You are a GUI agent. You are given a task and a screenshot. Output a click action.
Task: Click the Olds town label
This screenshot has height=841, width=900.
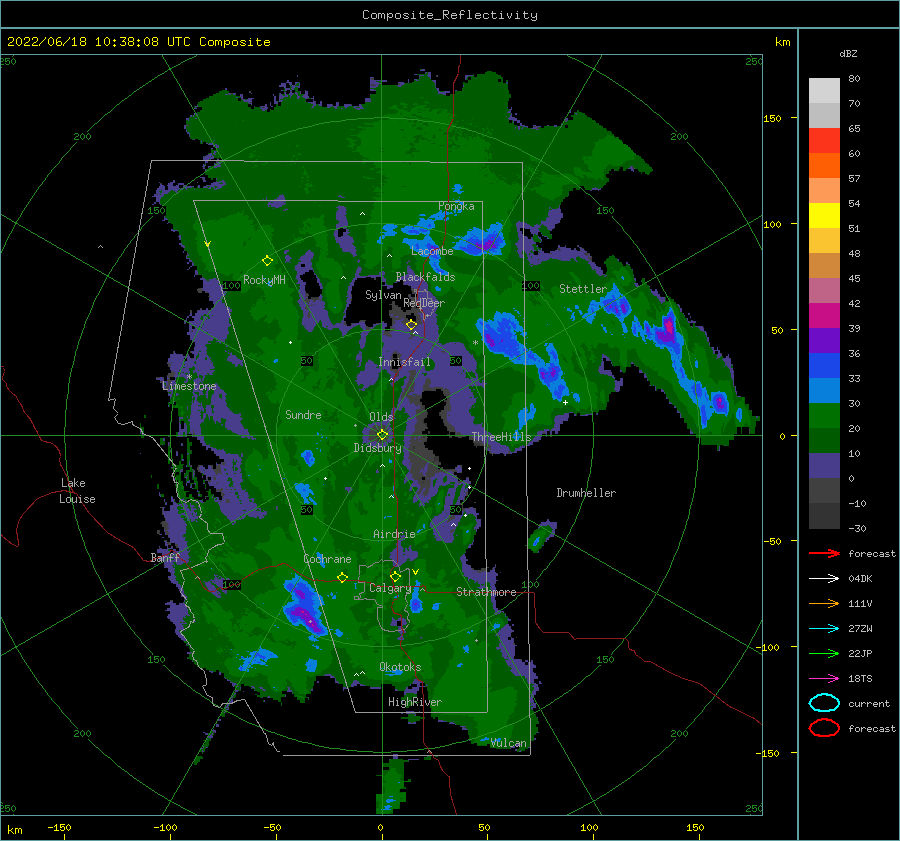(381, 417)
